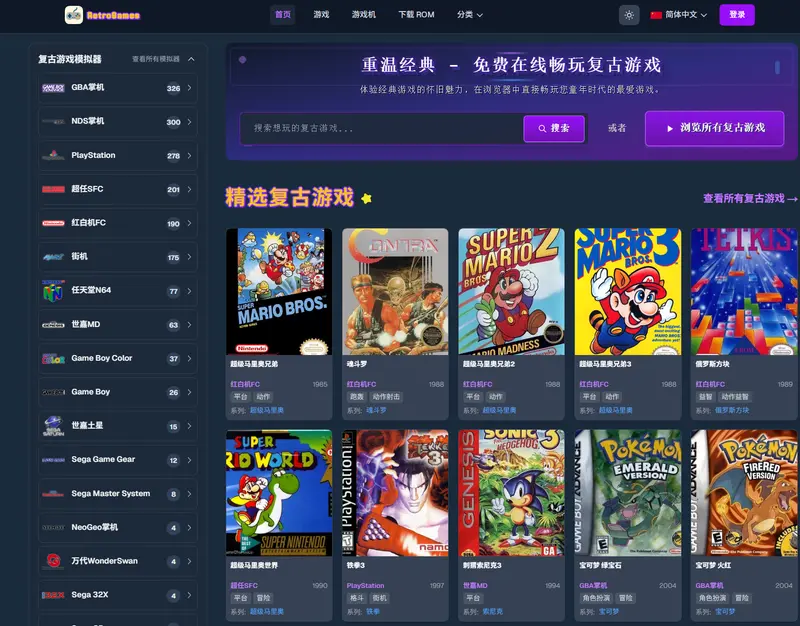Click the NeoGeo掌机 logo icon

click(x=53, y=527)
